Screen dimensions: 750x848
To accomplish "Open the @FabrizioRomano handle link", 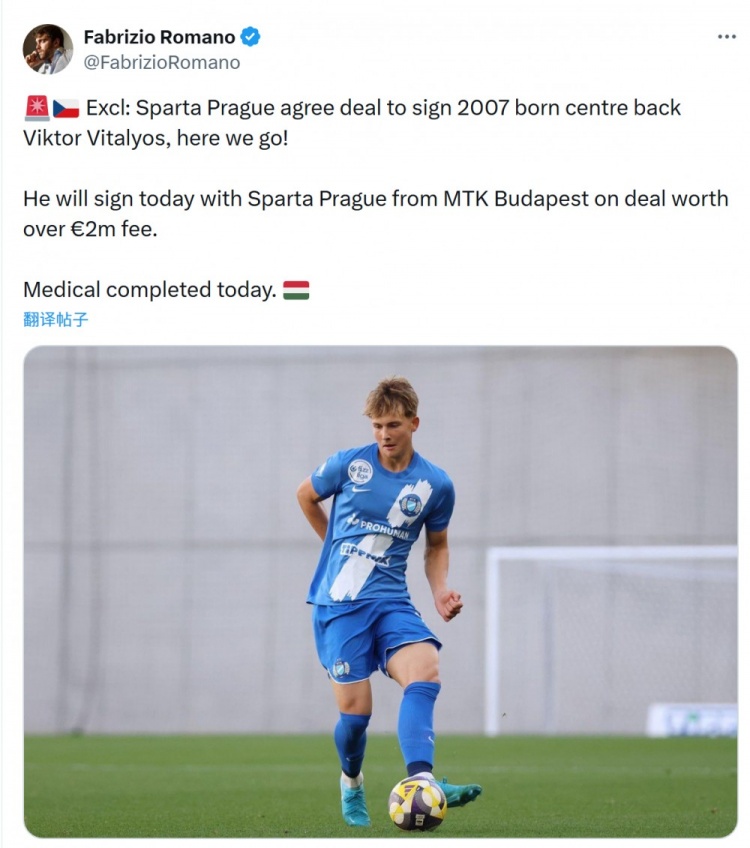I will pos(162,62).
